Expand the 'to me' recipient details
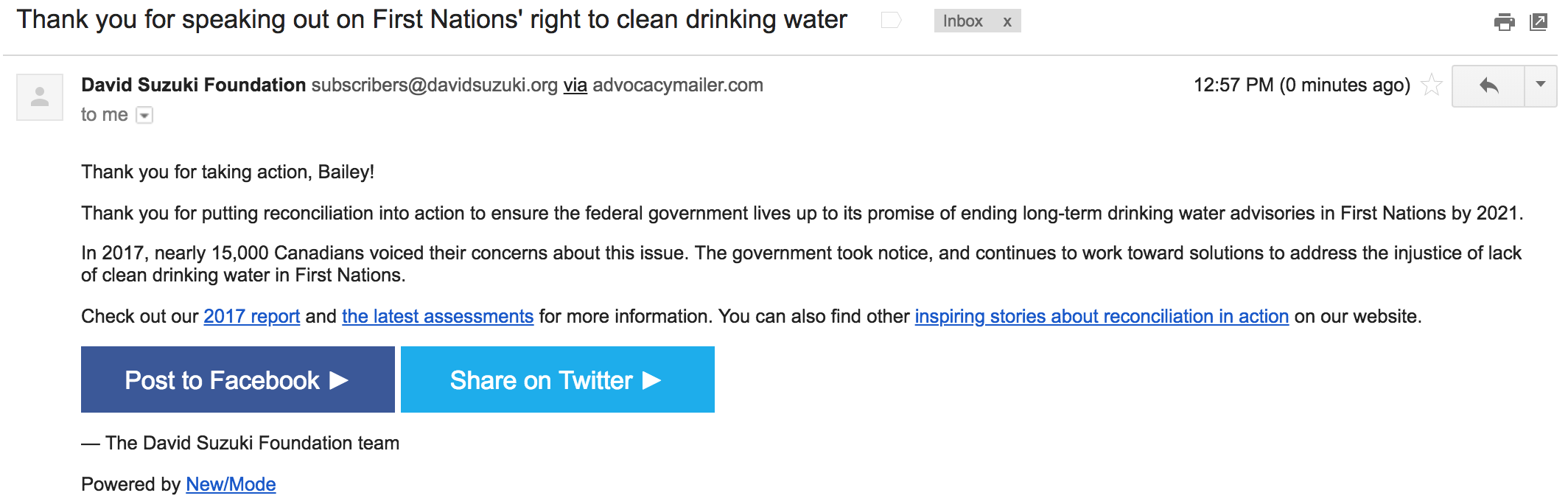The width and height of the screenshot is (1568, 504). (145, 116)
